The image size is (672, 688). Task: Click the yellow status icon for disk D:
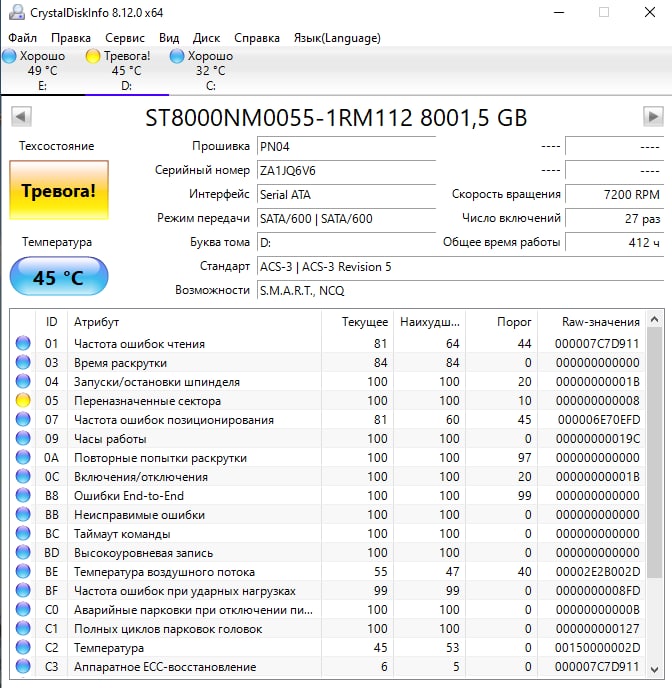93,56
